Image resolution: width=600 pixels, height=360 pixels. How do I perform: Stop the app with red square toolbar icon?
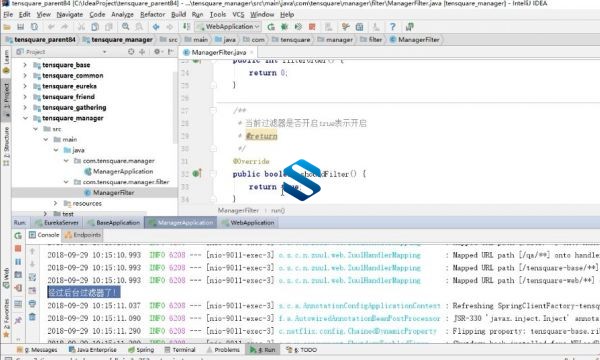coord(312,27)
